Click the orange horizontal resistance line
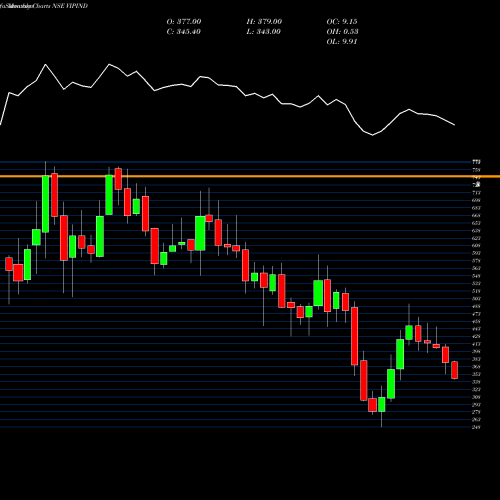This screenshot has height=500, width=500. (x=250, y=176)
